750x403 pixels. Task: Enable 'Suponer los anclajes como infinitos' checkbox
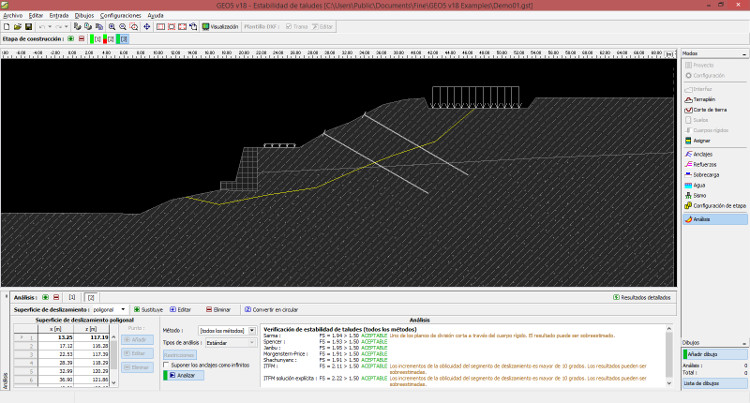tap(167, 364)
